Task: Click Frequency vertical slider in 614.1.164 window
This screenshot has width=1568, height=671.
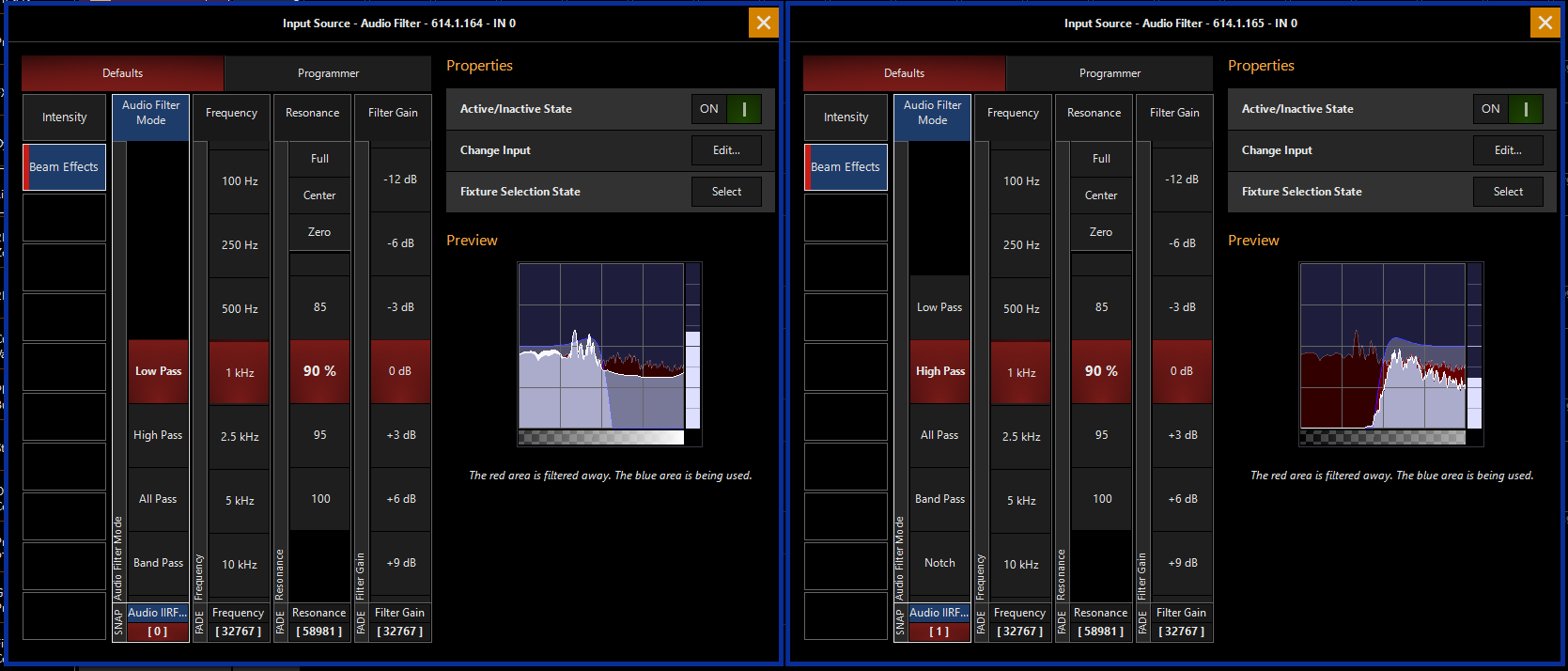Action: pos(199,371)
